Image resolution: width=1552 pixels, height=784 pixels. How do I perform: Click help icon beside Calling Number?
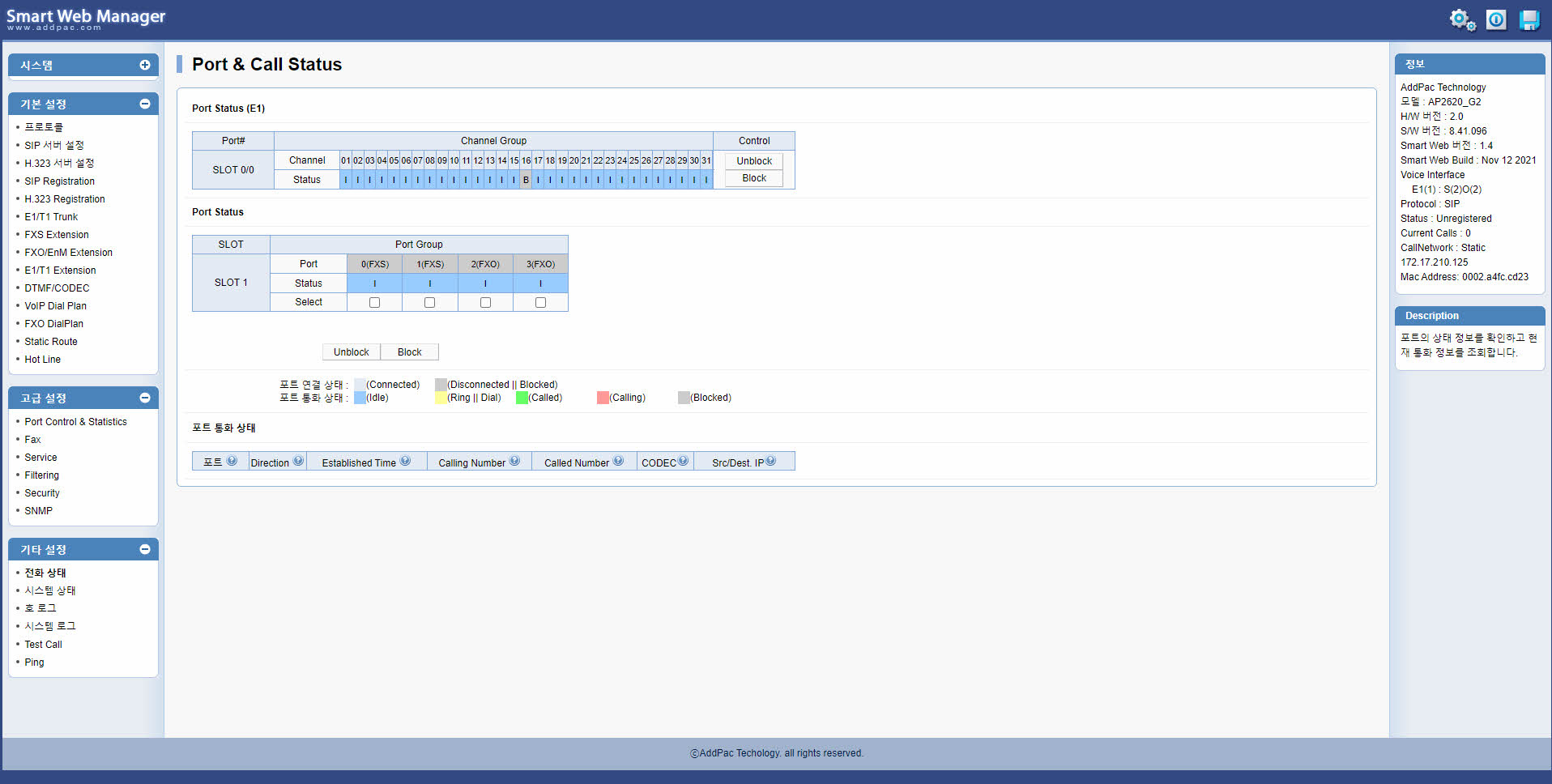click(x=514, y=462)
